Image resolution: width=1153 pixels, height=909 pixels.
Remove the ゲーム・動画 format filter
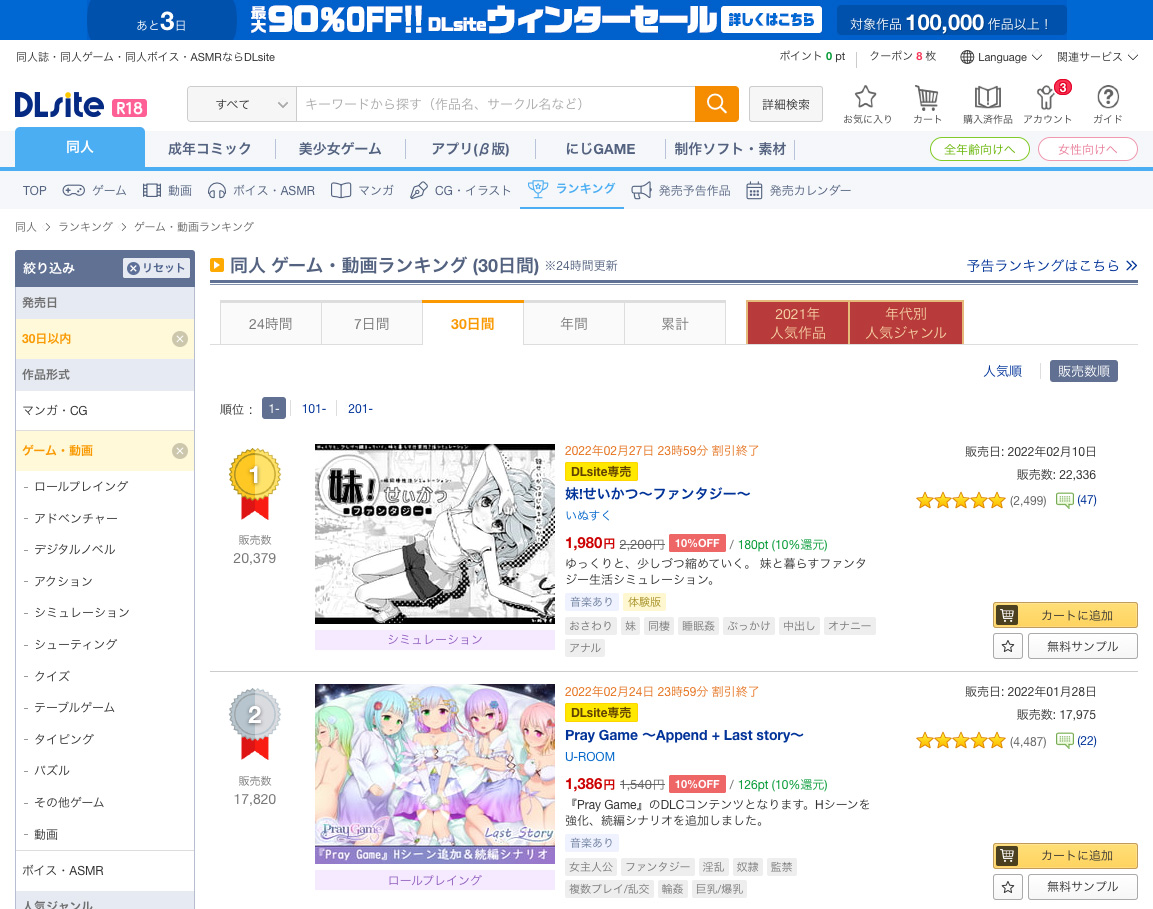point(180,451)
